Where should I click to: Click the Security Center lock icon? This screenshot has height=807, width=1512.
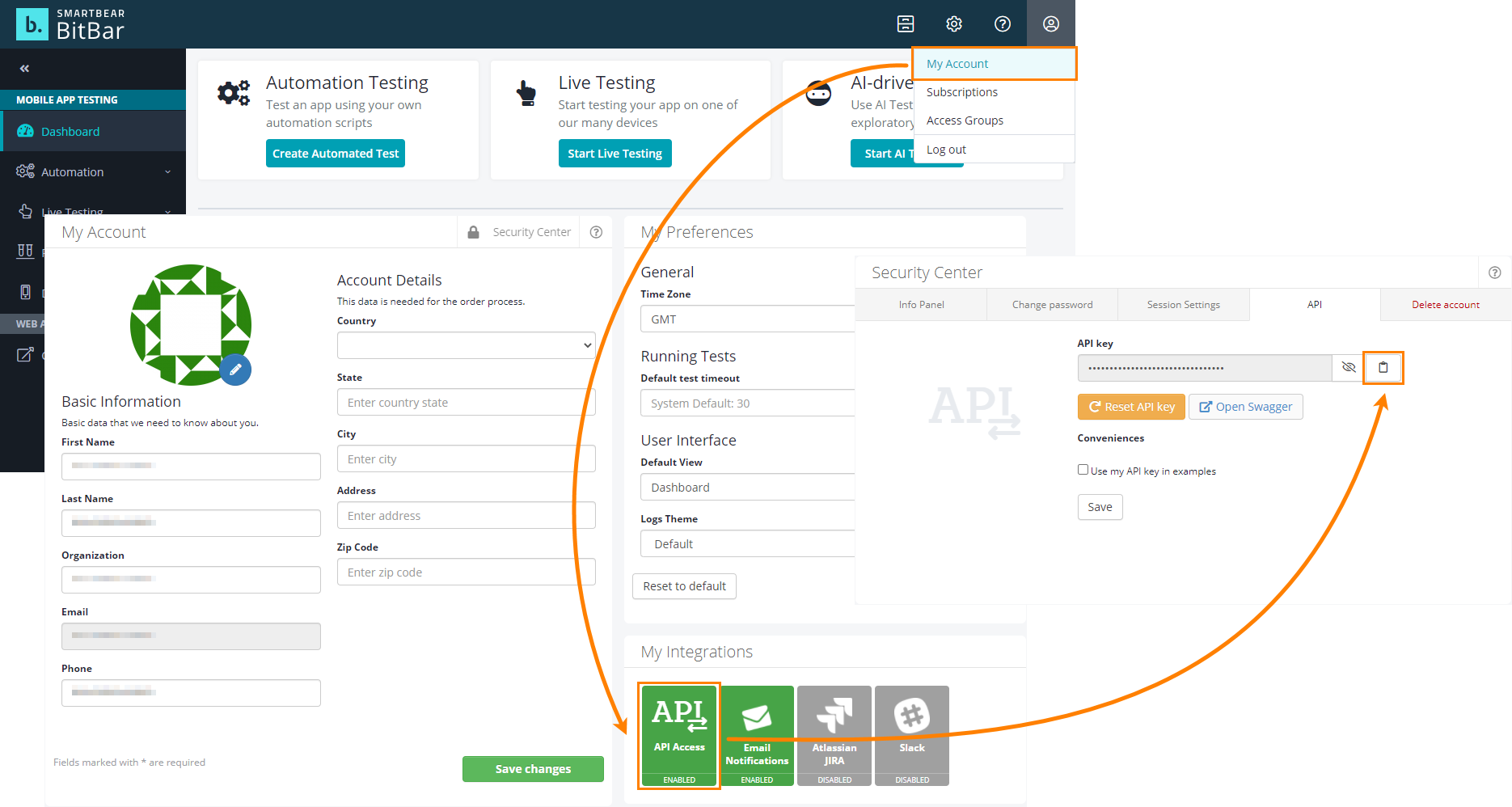pyautogui.click(x=474, y=232)
